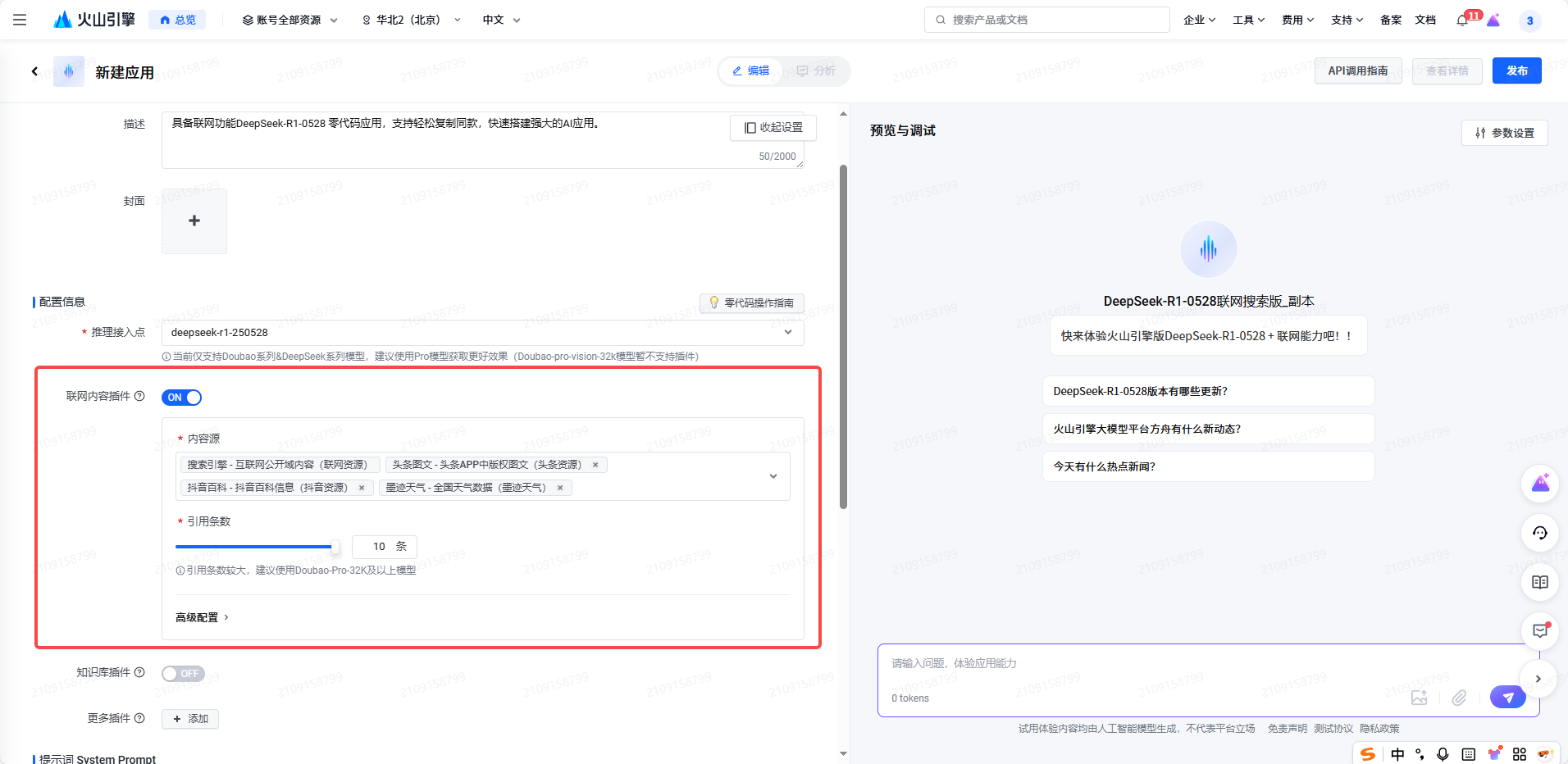Click the purple assistant icon in header
The image size is (1568, 764).
pyautogui.click(x=1493, y=20)
